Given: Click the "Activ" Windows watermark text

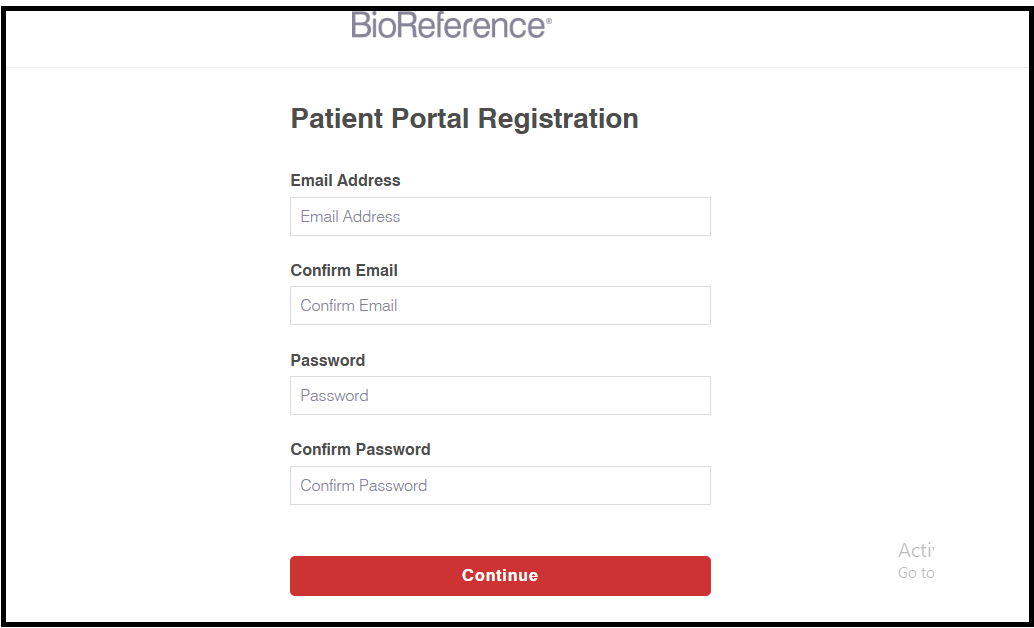Looking at the screenshot, I should click(915, 550).
